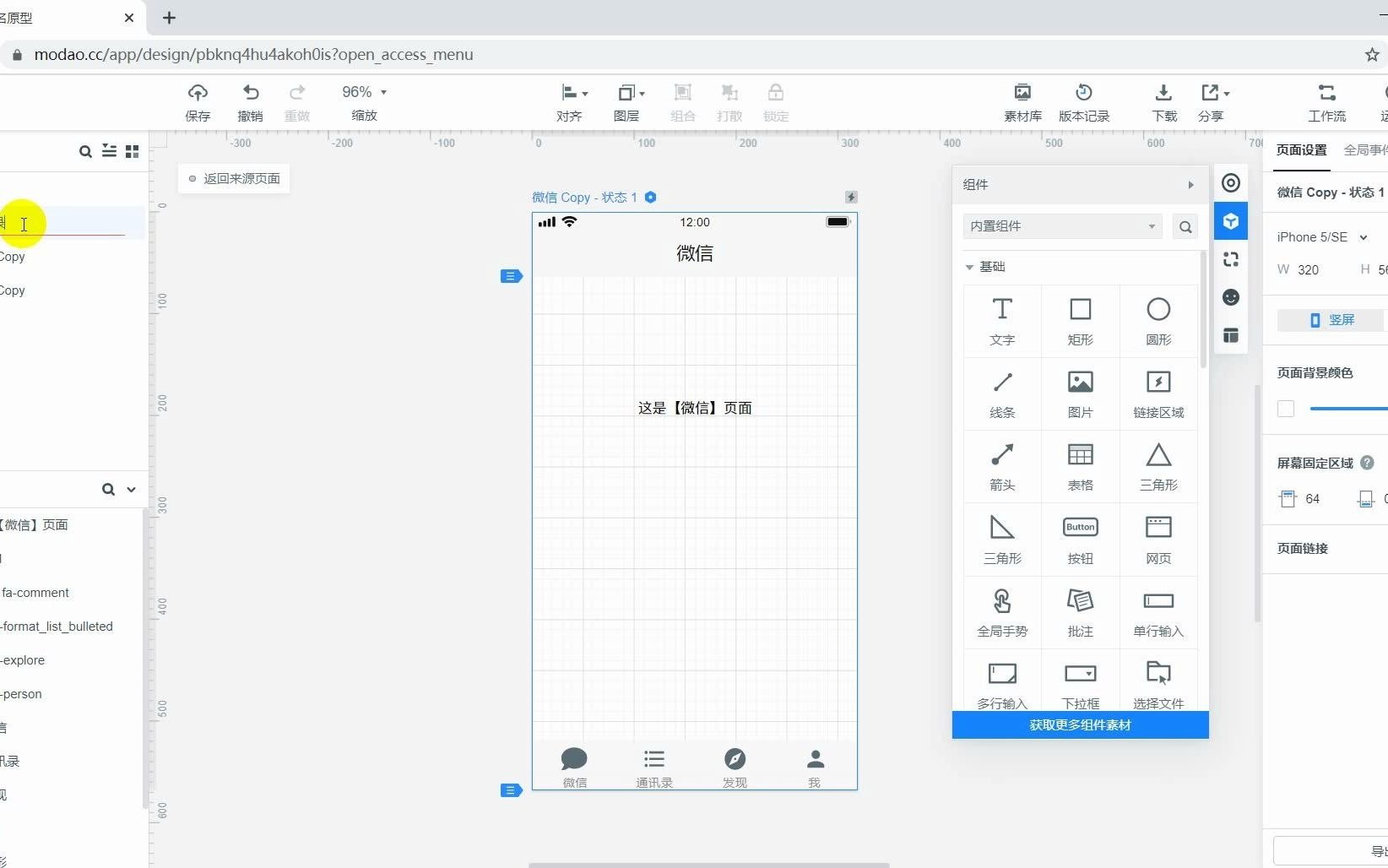
Task: Select the Single-line input (单行输入) component
Action: coord(1158,613)
